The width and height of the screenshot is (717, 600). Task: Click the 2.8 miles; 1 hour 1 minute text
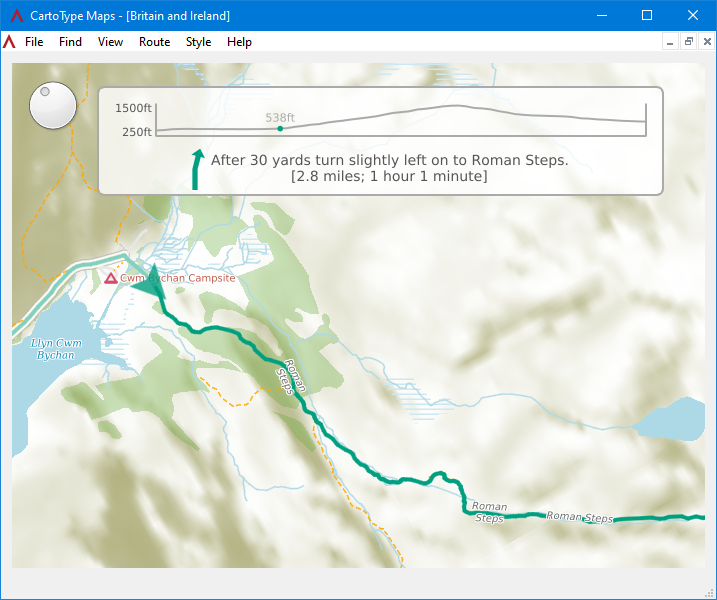pos(389,177)
